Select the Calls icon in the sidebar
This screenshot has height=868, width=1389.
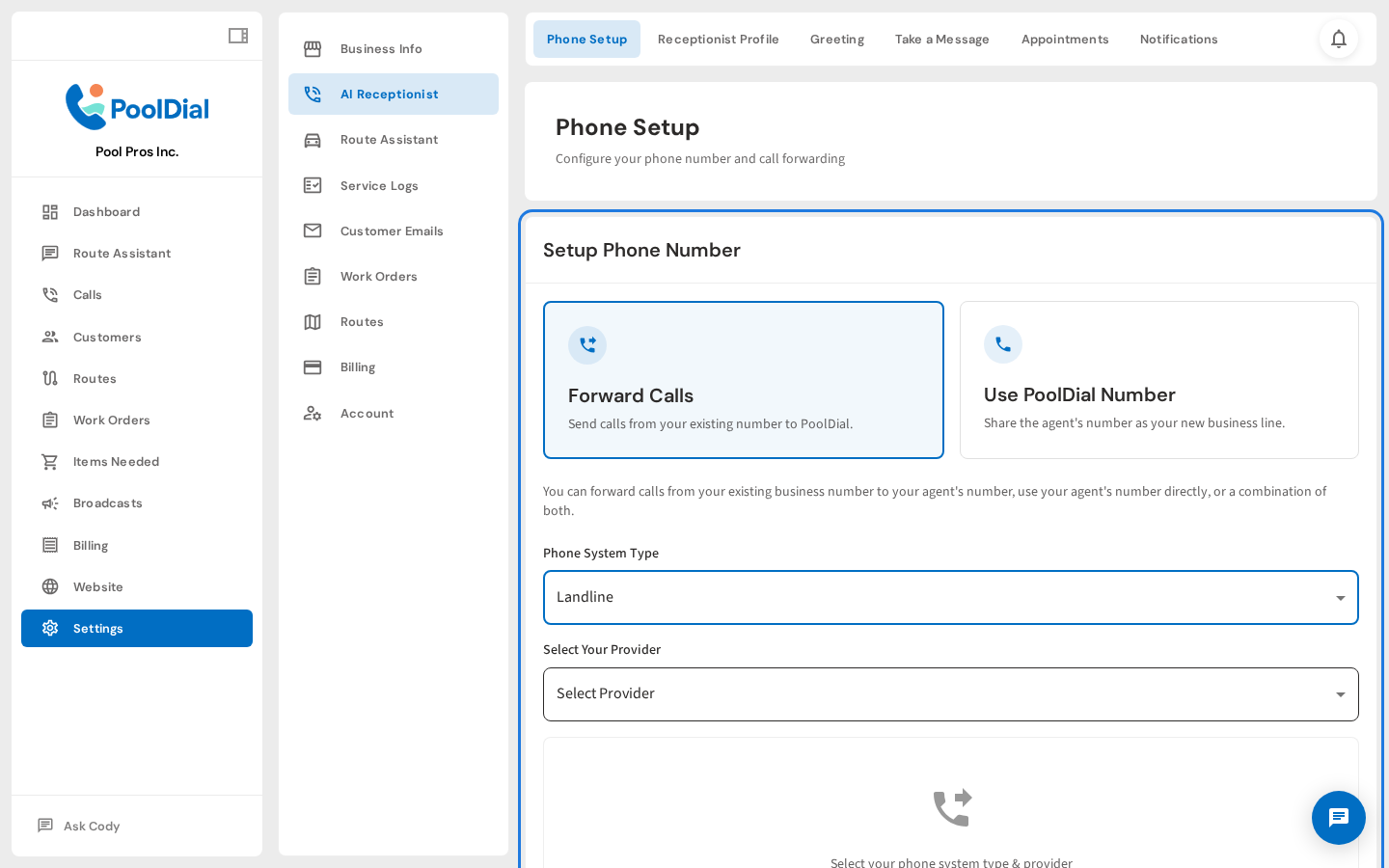(50, 294)
